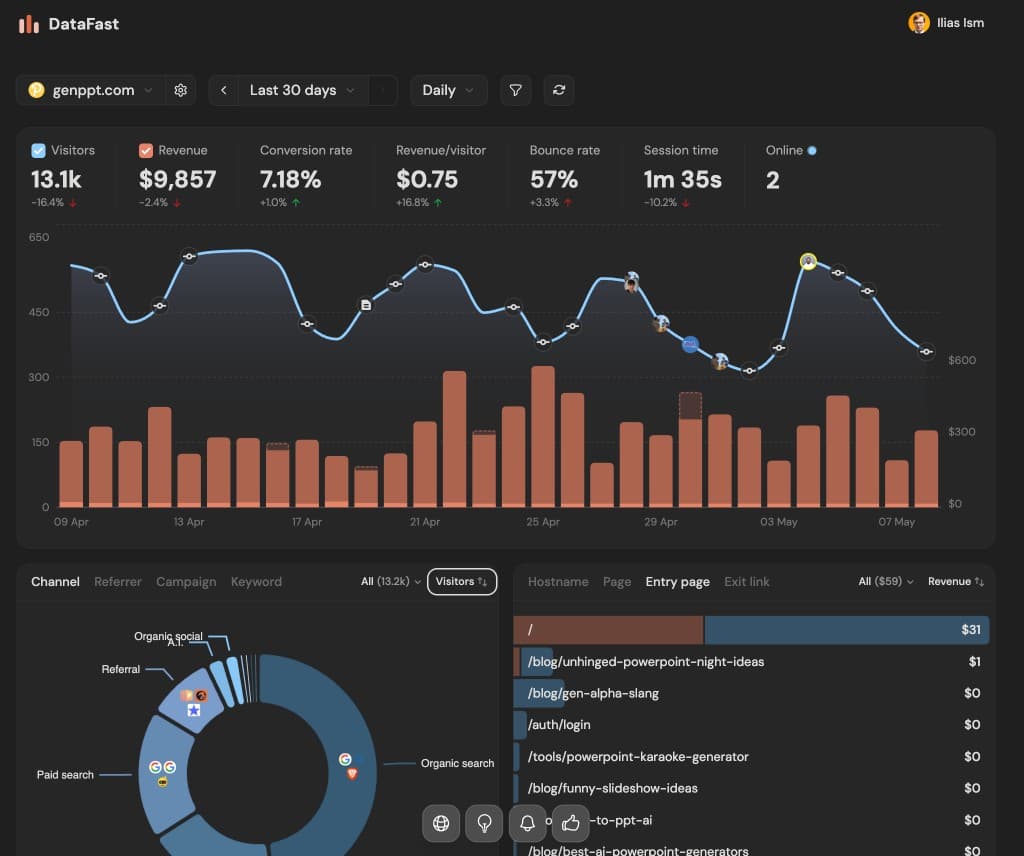This screenshot has height=856, width=1024.
Task: Click the Paid search chart label
Action: point(65,775)
